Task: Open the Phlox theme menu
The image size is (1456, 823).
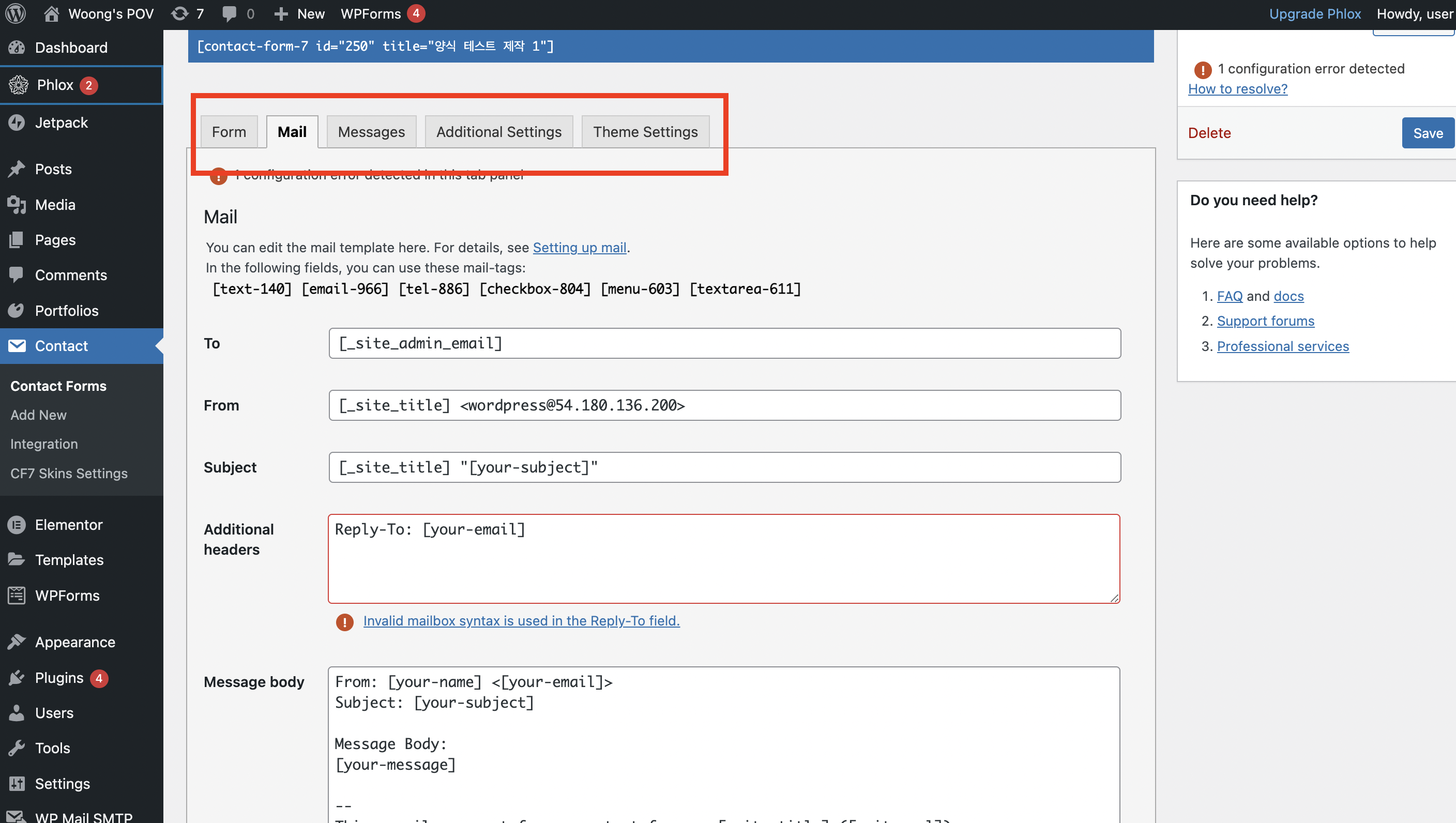Action: (x=55, y=85)
